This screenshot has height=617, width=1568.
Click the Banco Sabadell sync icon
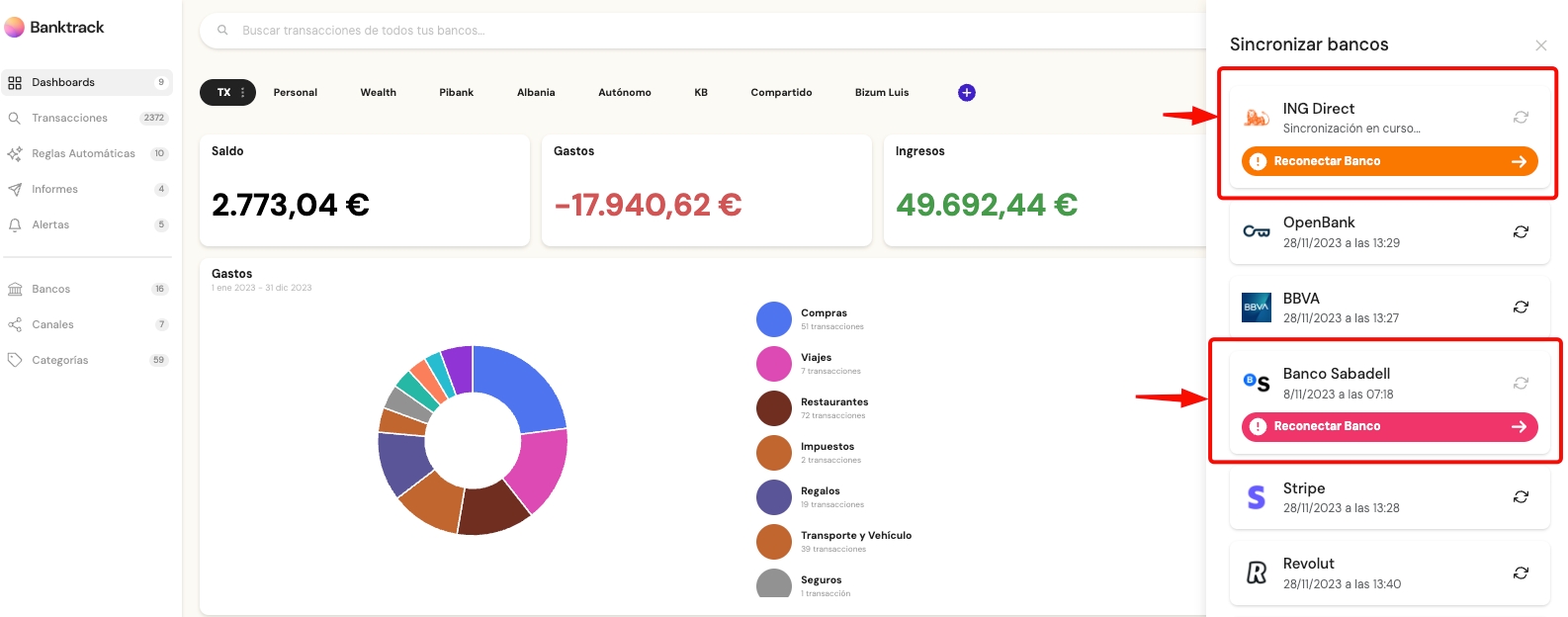pyautogui.click(x=1521, y=383)
